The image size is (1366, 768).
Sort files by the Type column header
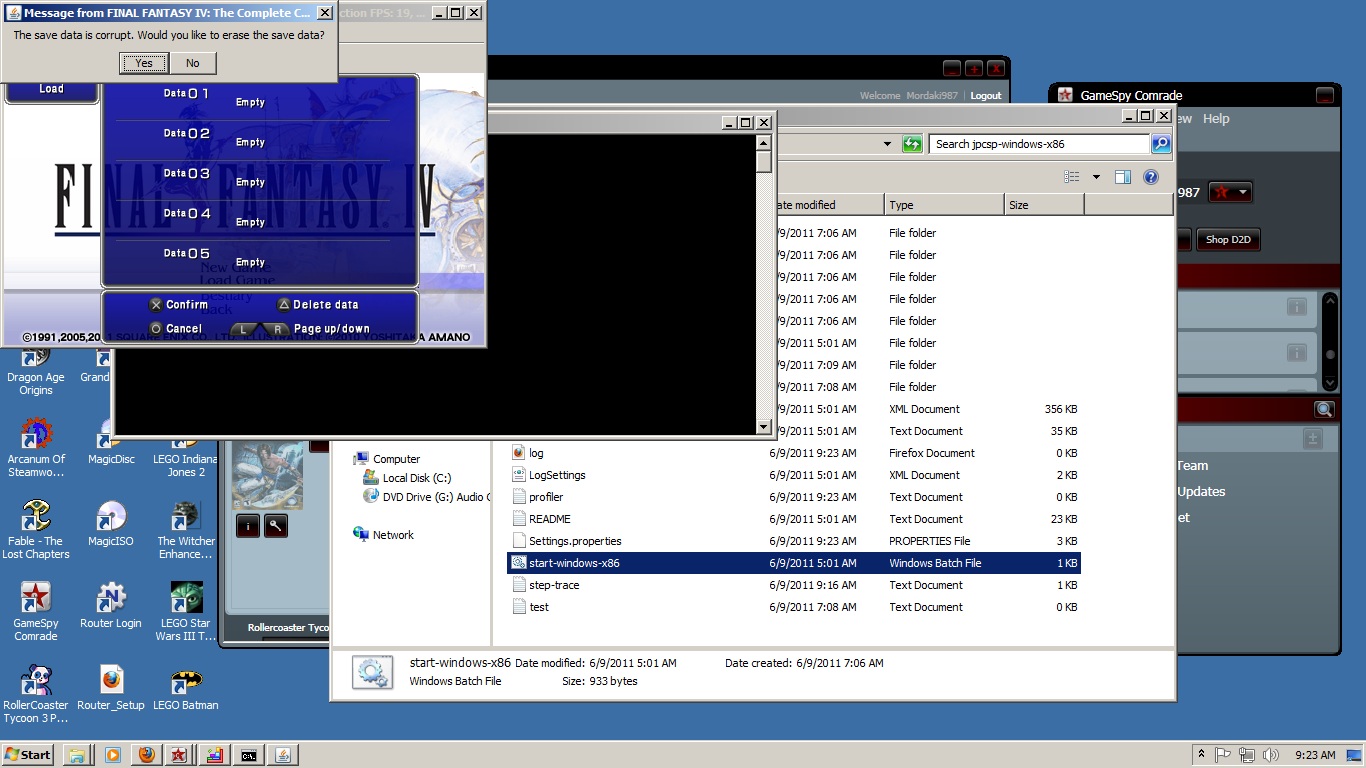click(x=943, y=205)
